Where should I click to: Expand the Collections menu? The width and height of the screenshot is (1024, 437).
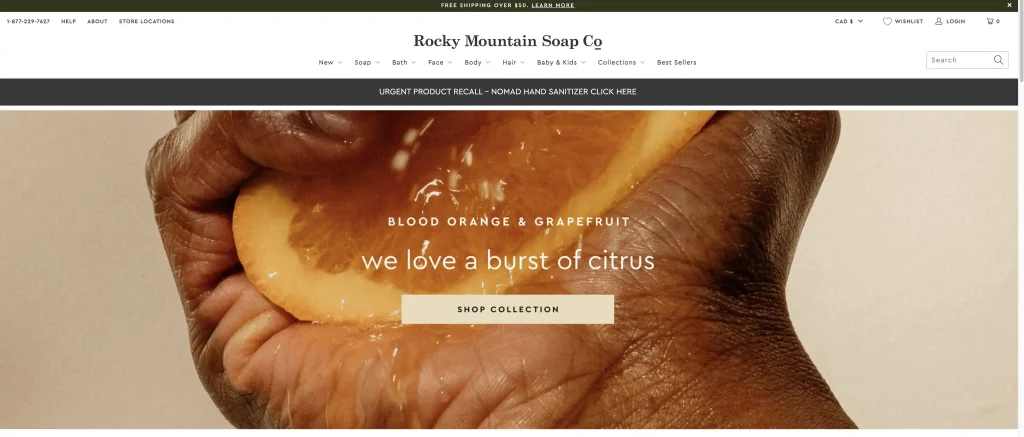[621, 63]
